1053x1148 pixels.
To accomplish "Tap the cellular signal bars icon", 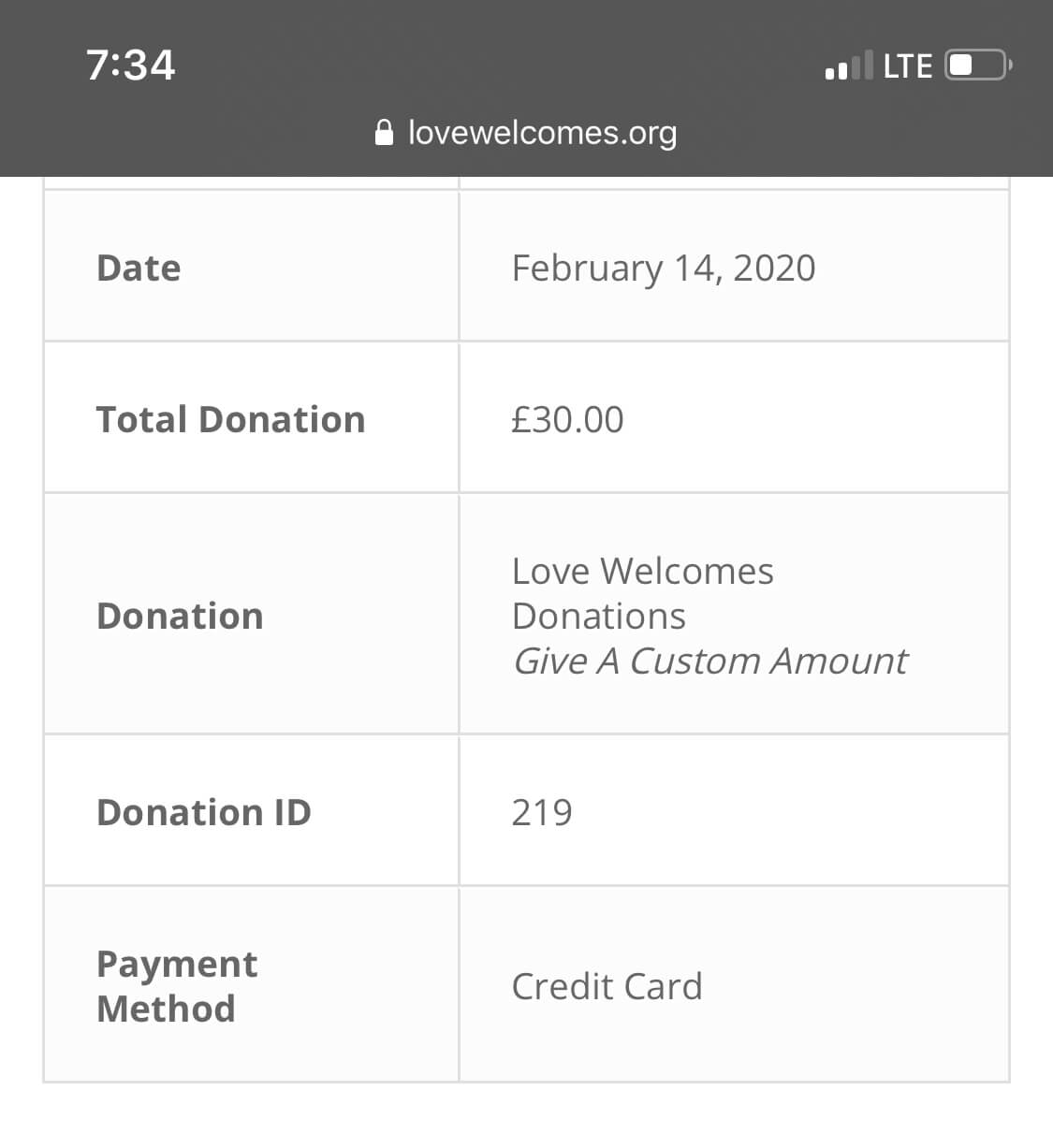I will (x=849, y=65).
